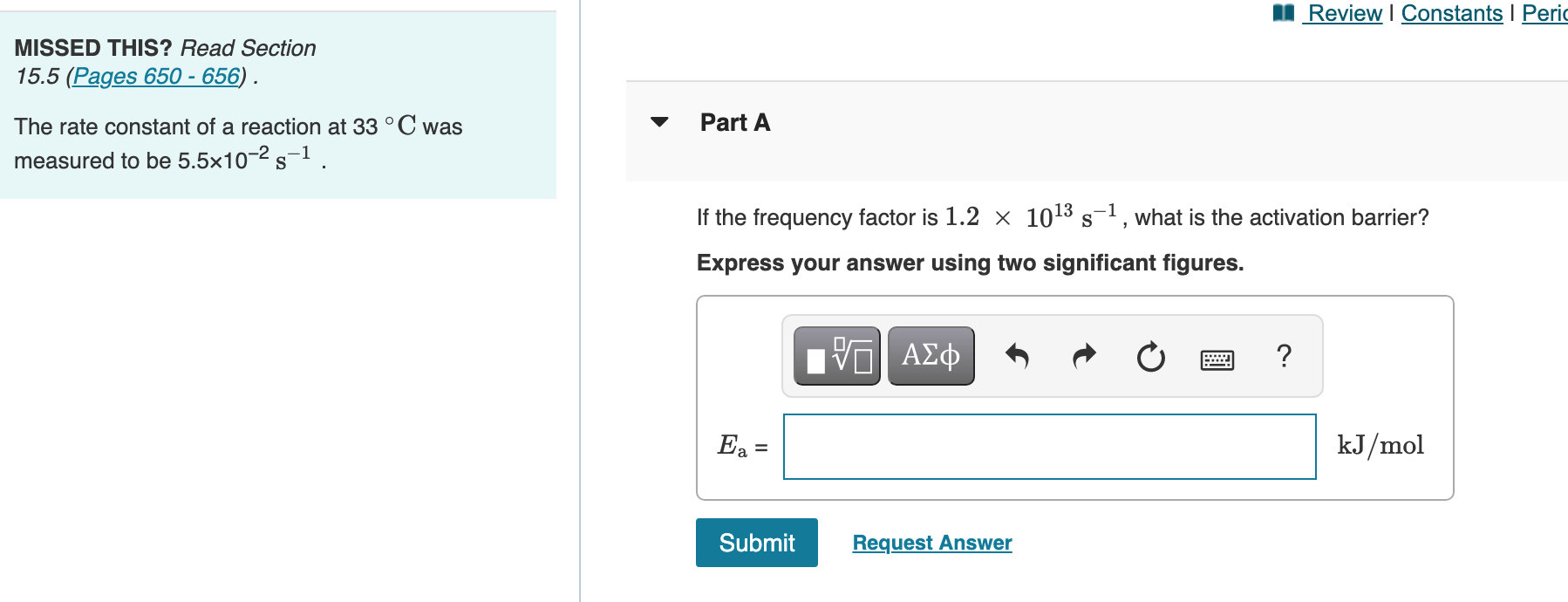1568x602 pixels.
Task: Open the math templates palette
Action: coord(835,355)
